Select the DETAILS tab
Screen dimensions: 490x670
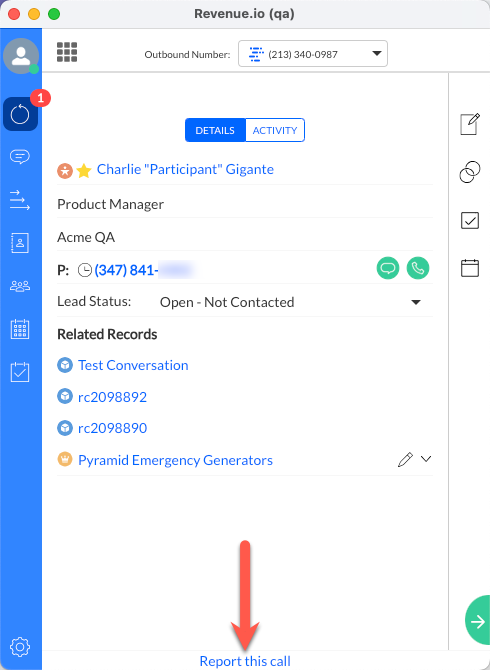click(215, 130)
